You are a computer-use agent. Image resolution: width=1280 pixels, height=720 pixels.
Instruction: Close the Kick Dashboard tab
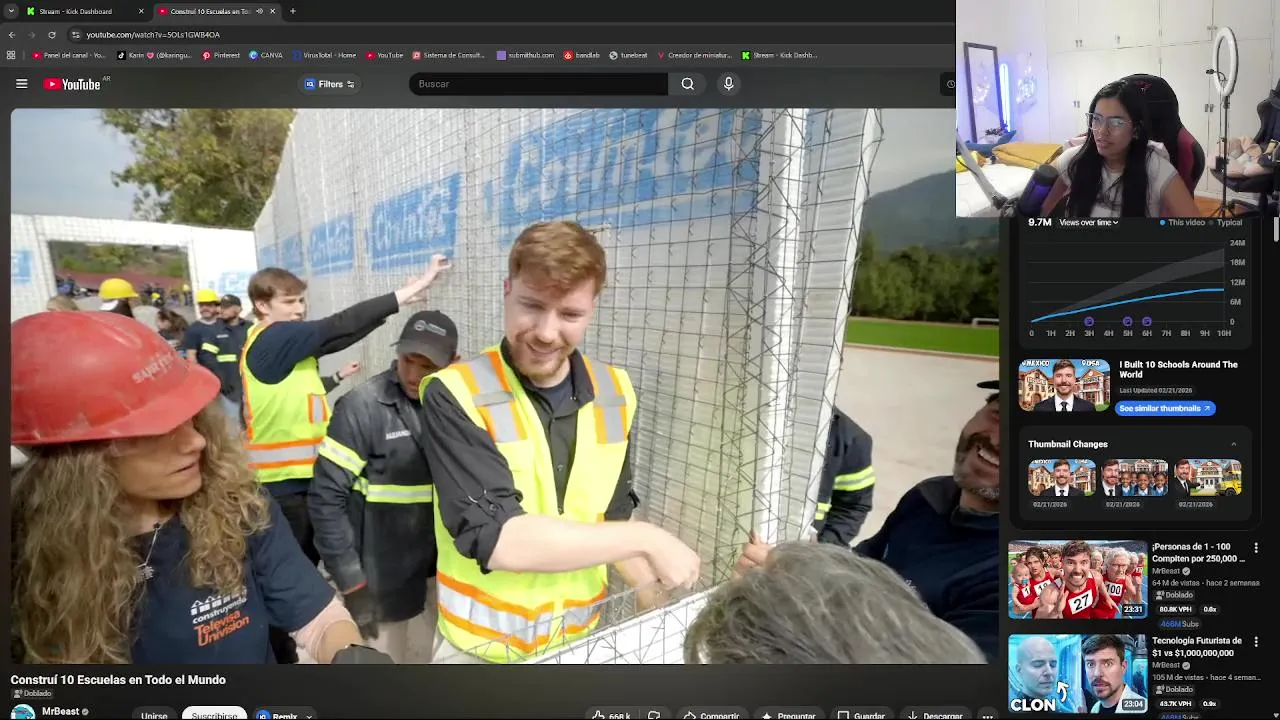click(141, 11)
